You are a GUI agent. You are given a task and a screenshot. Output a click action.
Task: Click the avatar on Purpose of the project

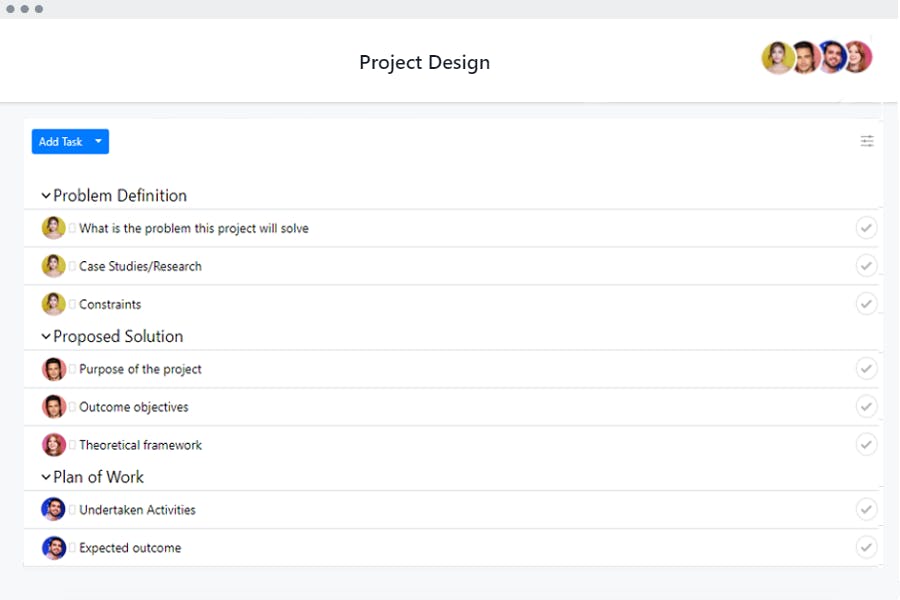point(53,368)
